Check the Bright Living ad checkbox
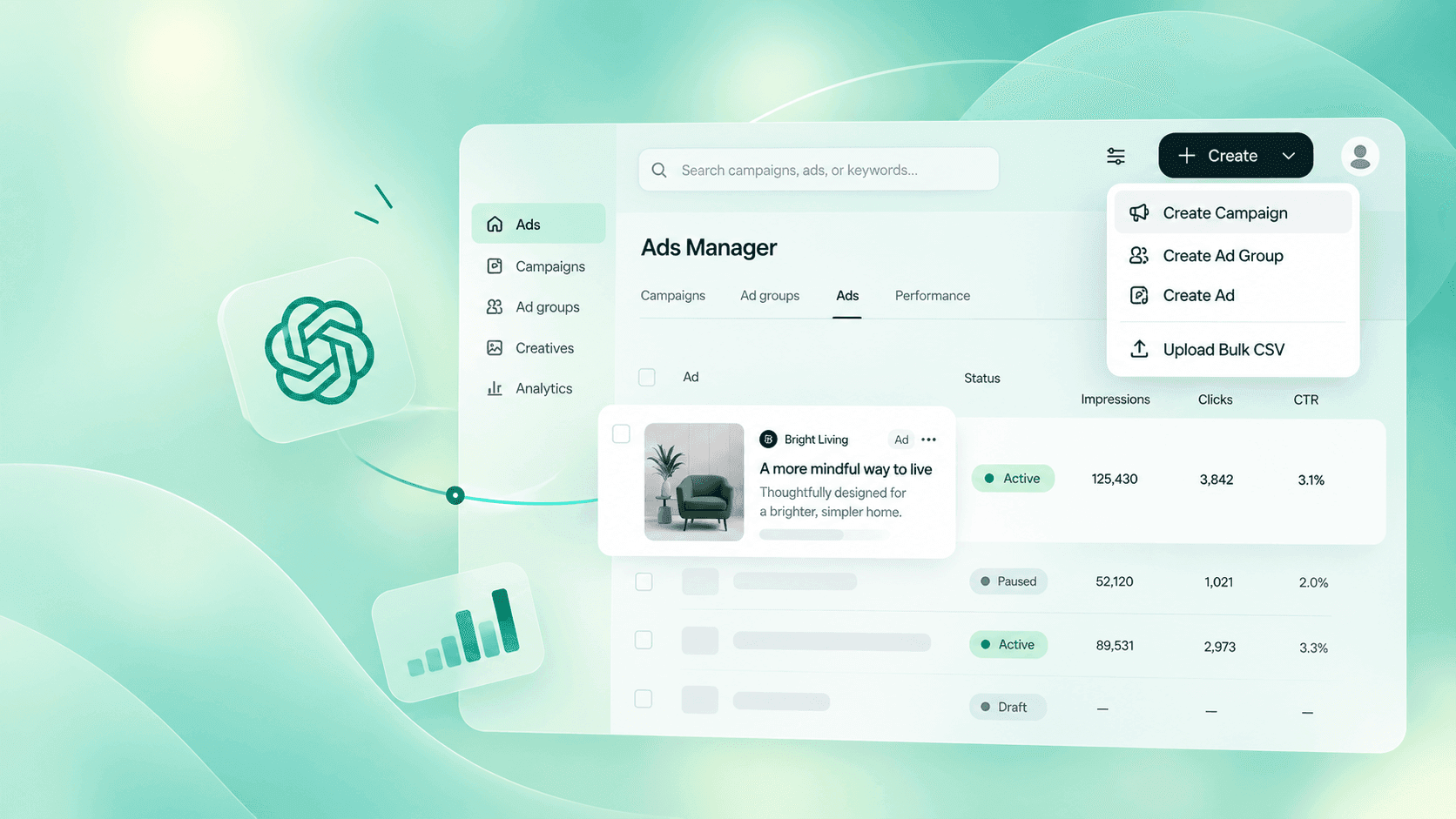The width and height of the screenshot is (1456, 819). 621,433
